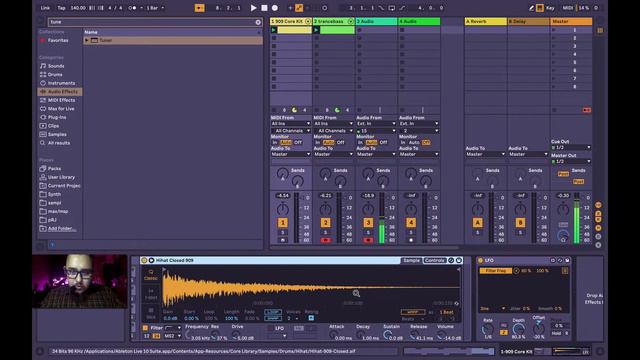Stop playback with the Stop button

click(264, 8)
